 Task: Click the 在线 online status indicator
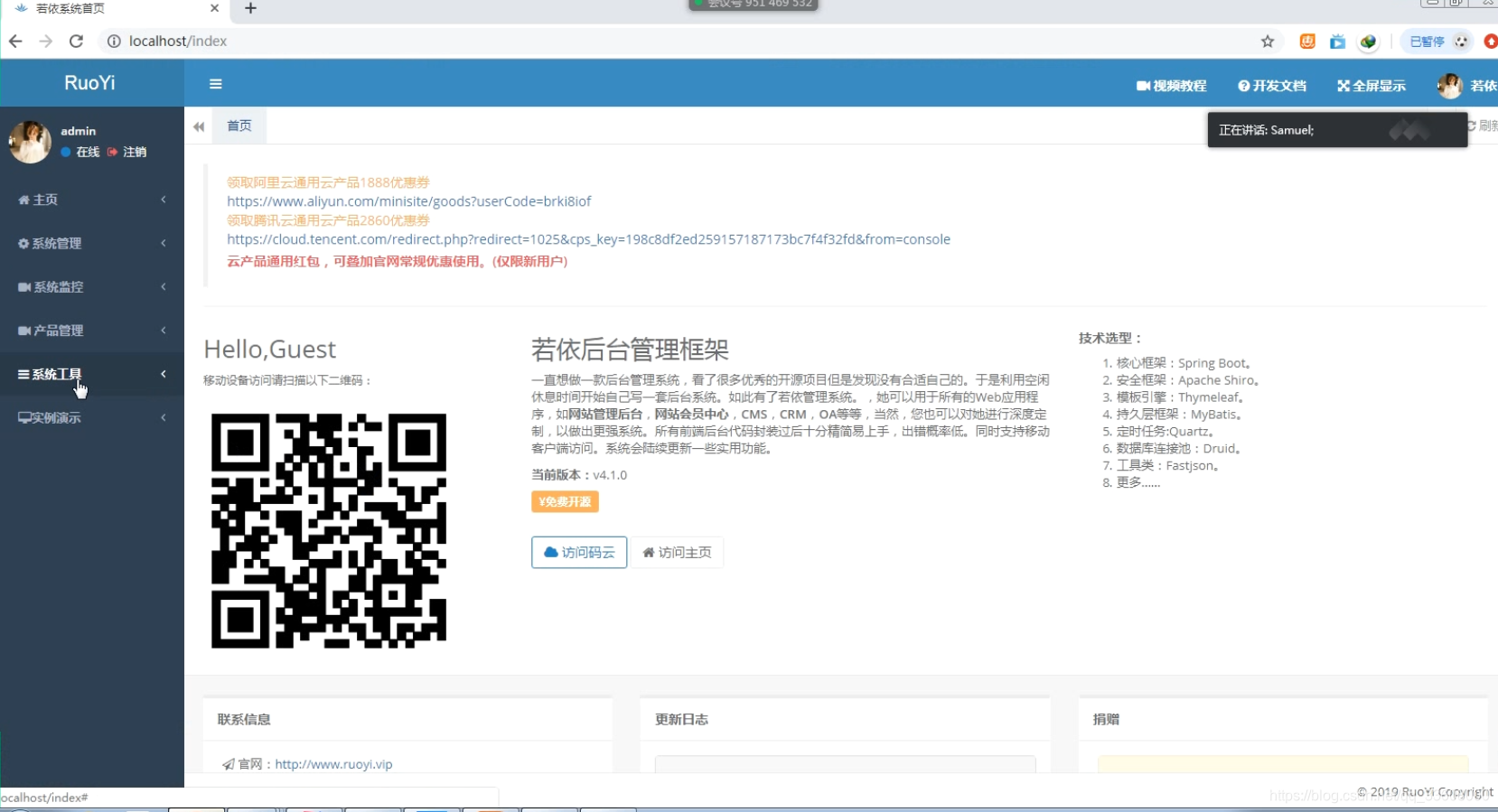click(x=80, y=152)
